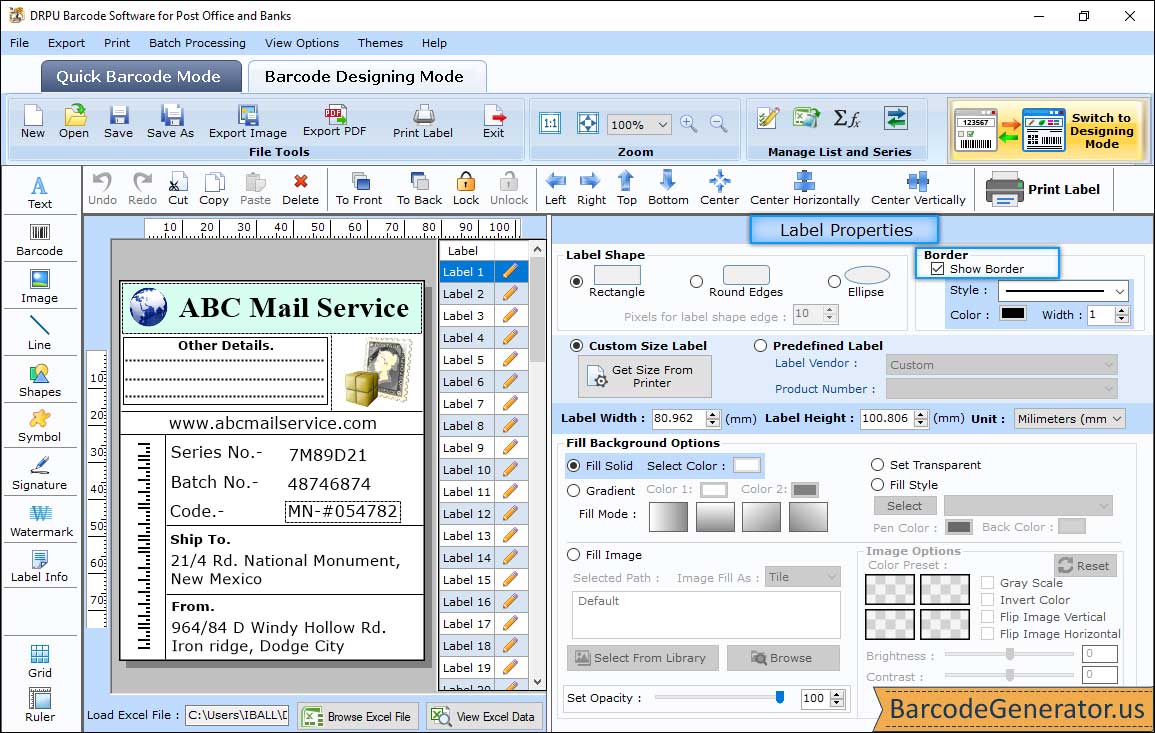Screen dimensions: 1155x733
Task: Add a Signature element
Action: coord(40,474)
